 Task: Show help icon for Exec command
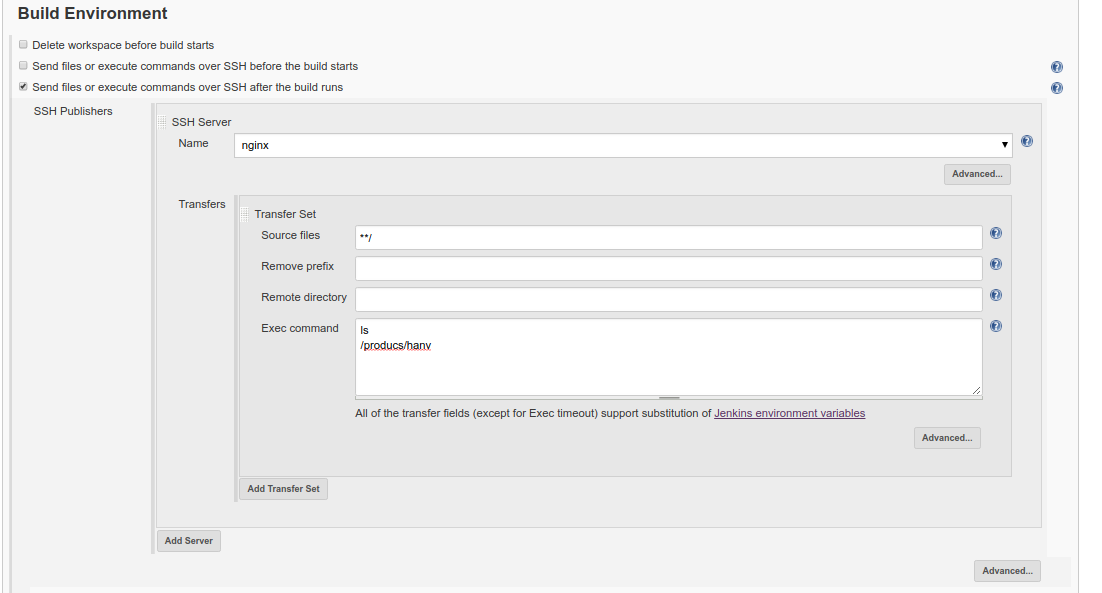click(996, 327)
